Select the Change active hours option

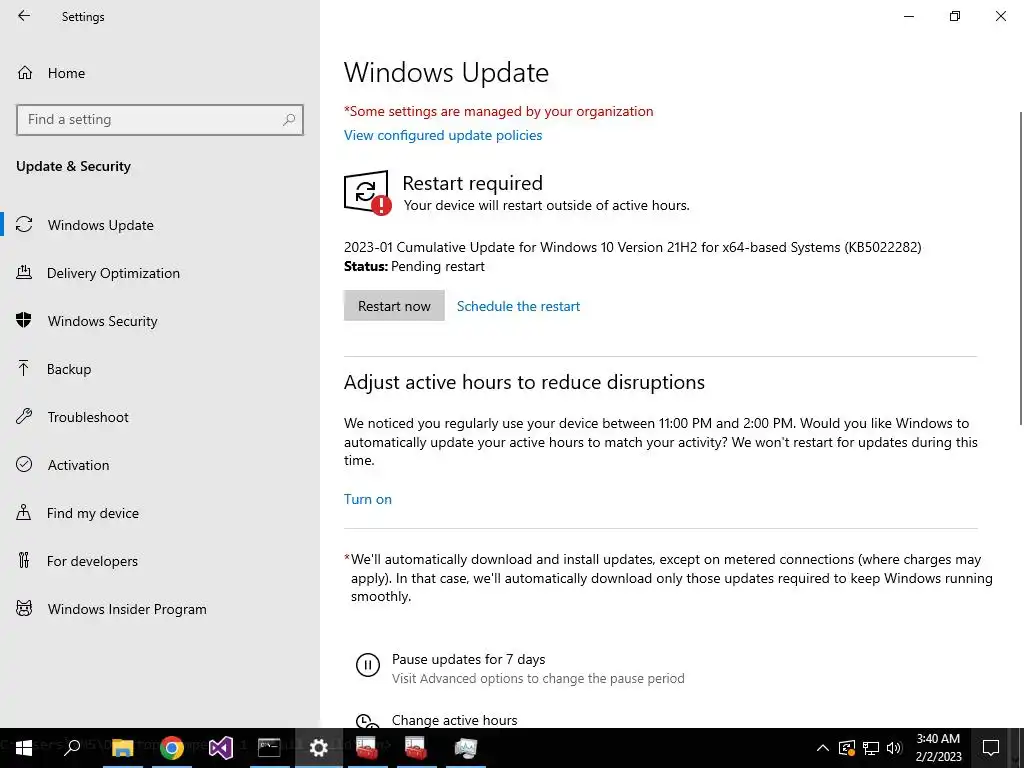(x=455, y=720)
